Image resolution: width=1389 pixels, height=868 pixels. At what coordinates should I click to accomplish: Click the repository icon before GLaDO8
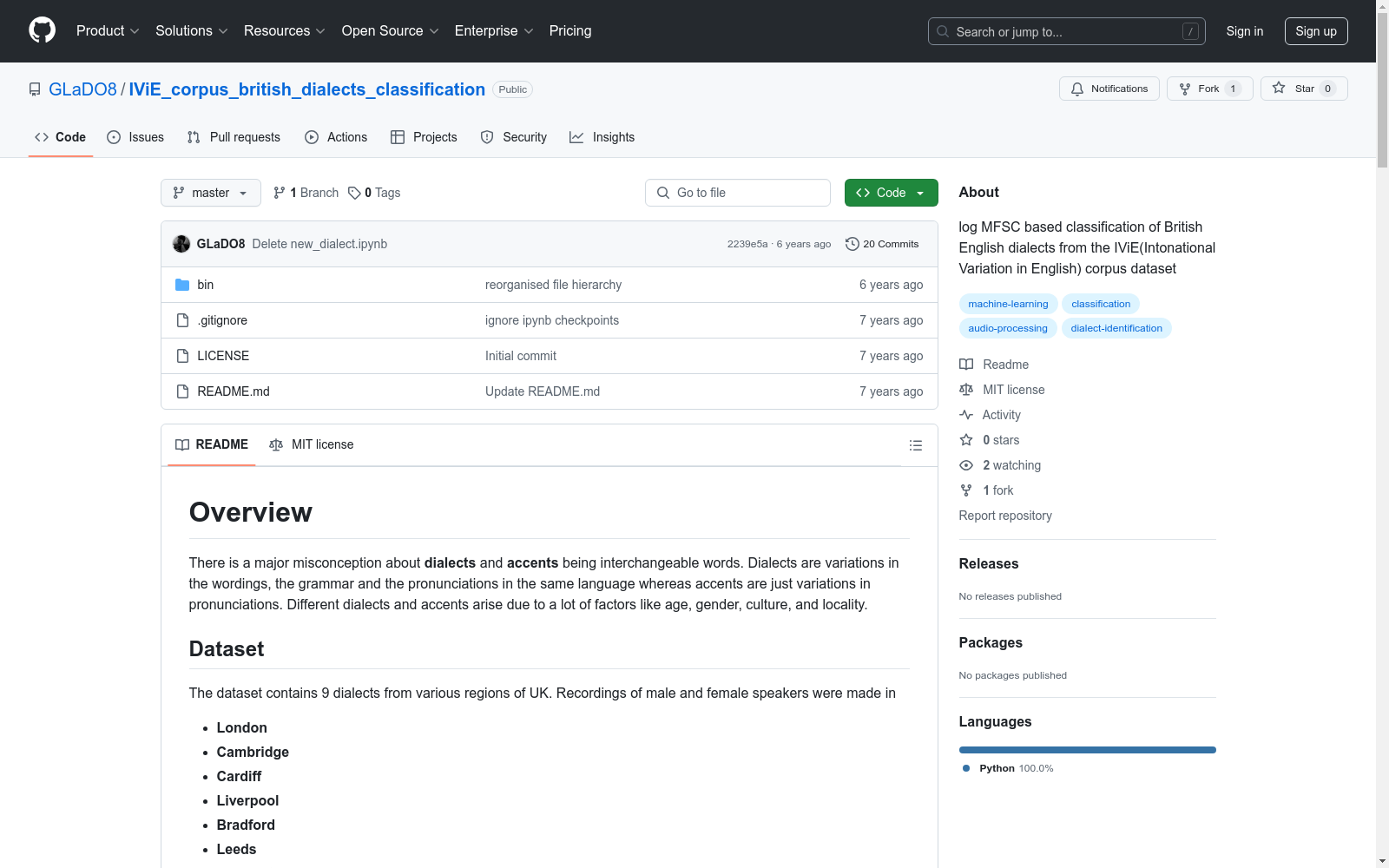pos(35,89)
